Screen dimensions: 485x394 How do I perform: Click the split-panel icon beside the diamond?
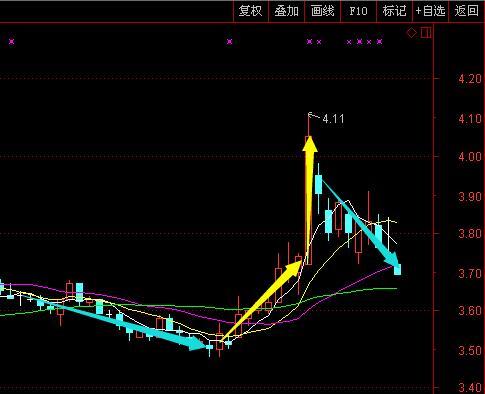coord(426,33)
